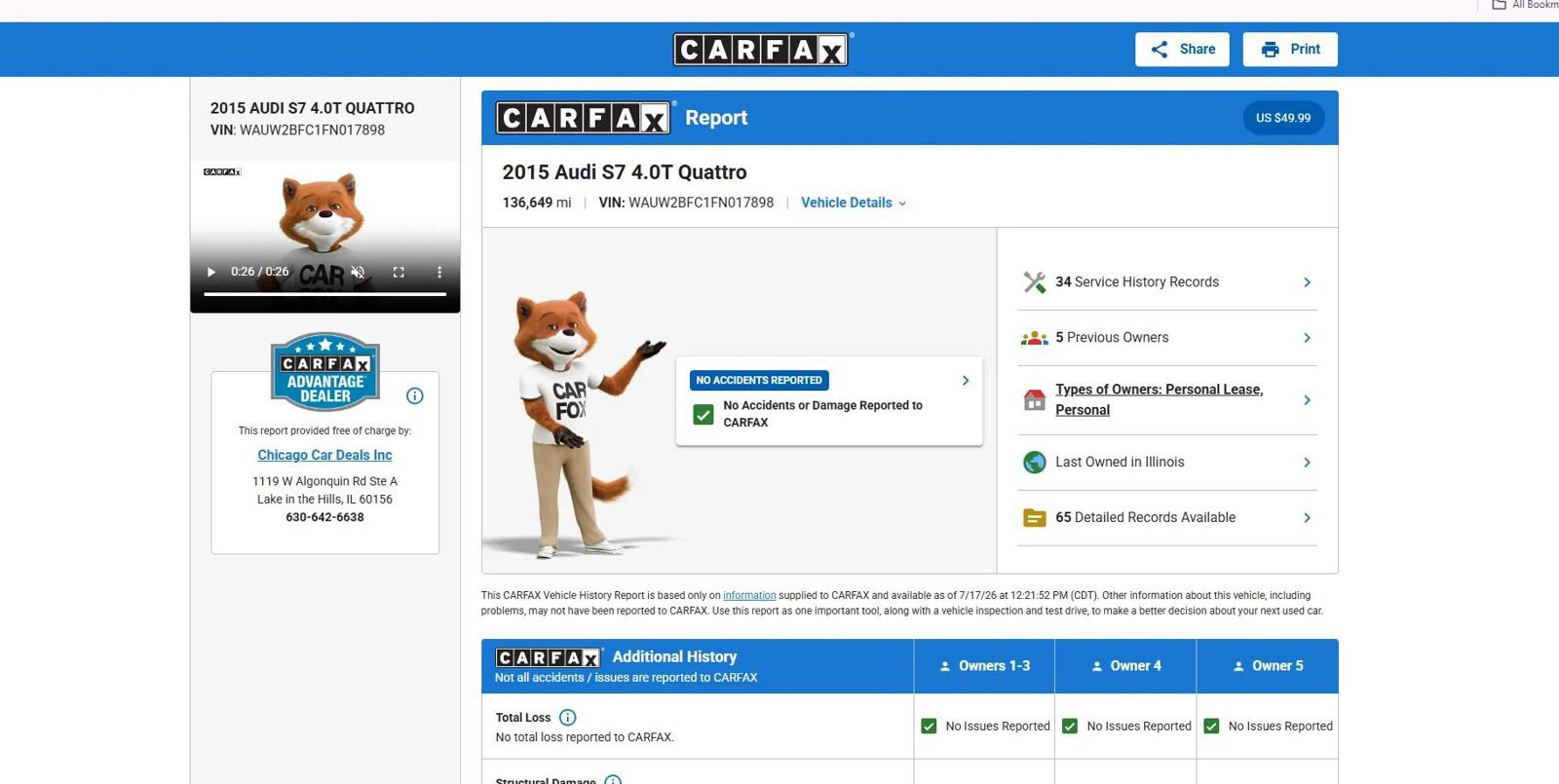The image size is (1559, 784).
Task: Click the Advantage Dealer info icon
Action: pos(415,395)
